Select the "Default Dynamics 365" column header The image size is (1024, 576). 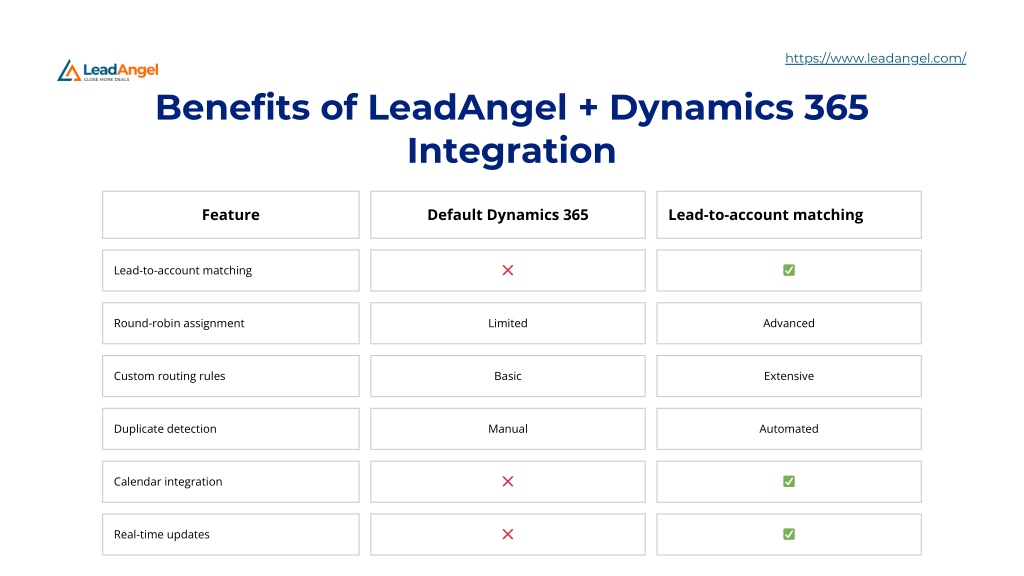pyautogui.click(x=507, y=215)
